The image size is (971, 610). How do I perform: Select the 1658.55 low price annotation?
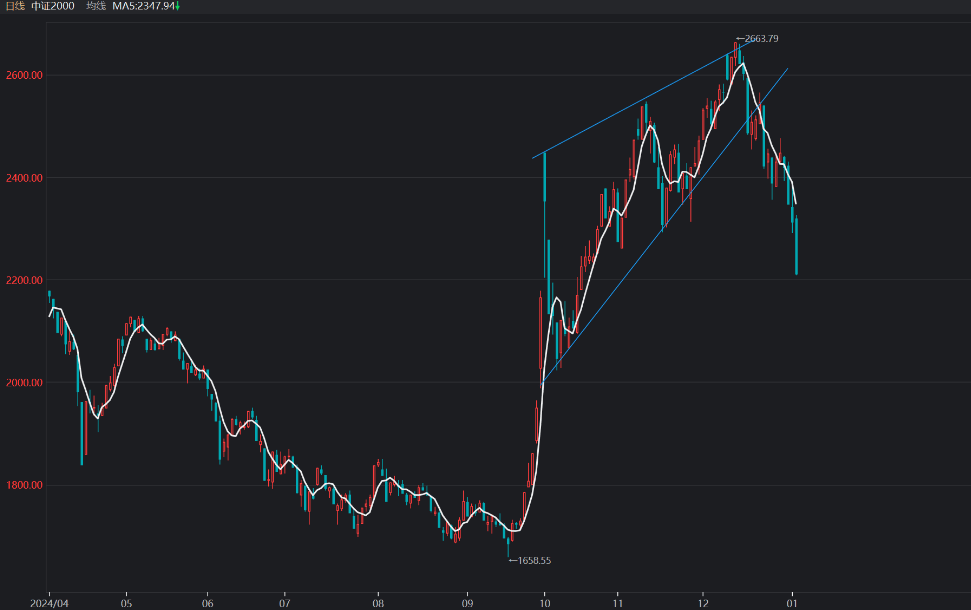click(534, 560)
